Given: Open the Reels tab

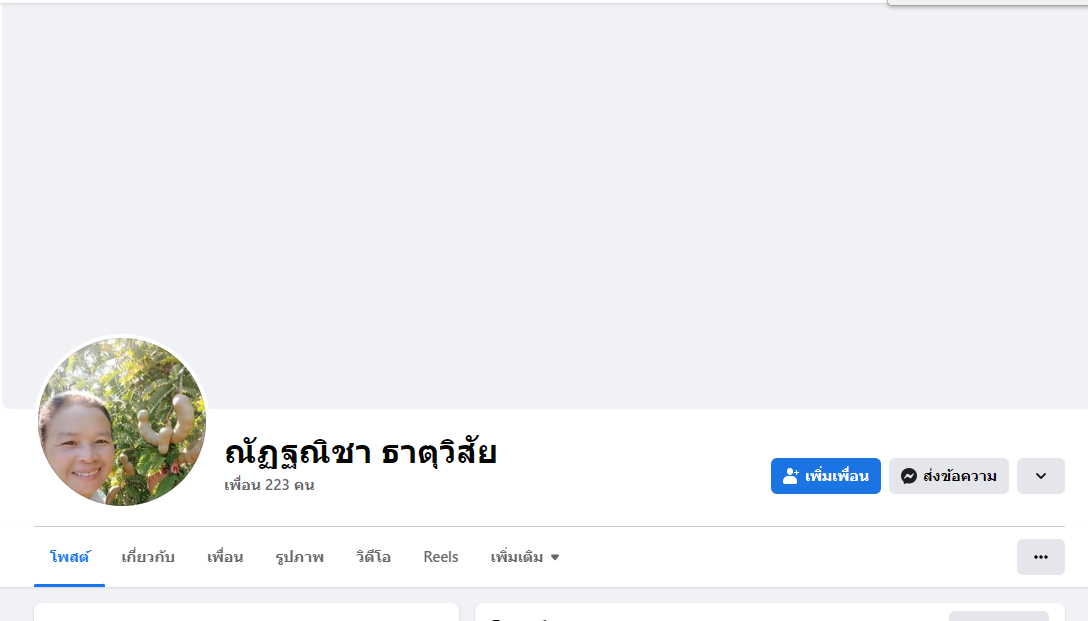Looking at the screenshot, I should click(441, 557).
